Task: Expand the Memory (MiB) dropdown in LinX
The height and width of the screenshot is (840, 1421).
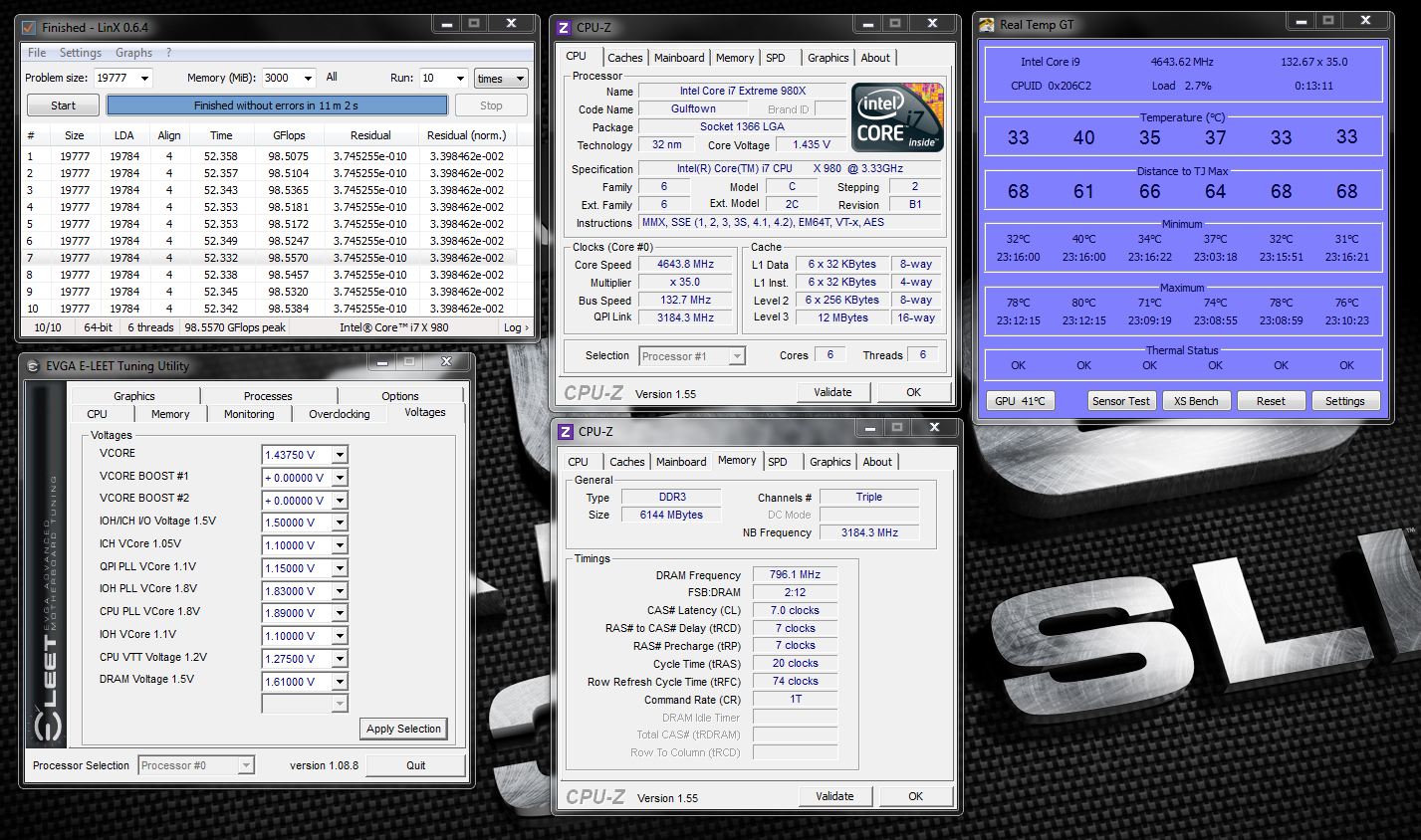Action: tap(307, 78)
